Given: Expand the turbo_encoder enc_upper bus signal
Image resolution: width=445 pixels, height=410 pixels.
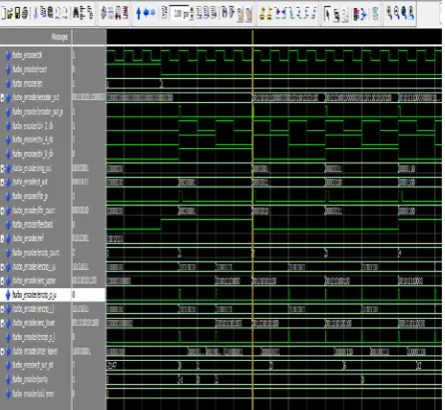Looking at the screenshot, I should click(2, 281).
